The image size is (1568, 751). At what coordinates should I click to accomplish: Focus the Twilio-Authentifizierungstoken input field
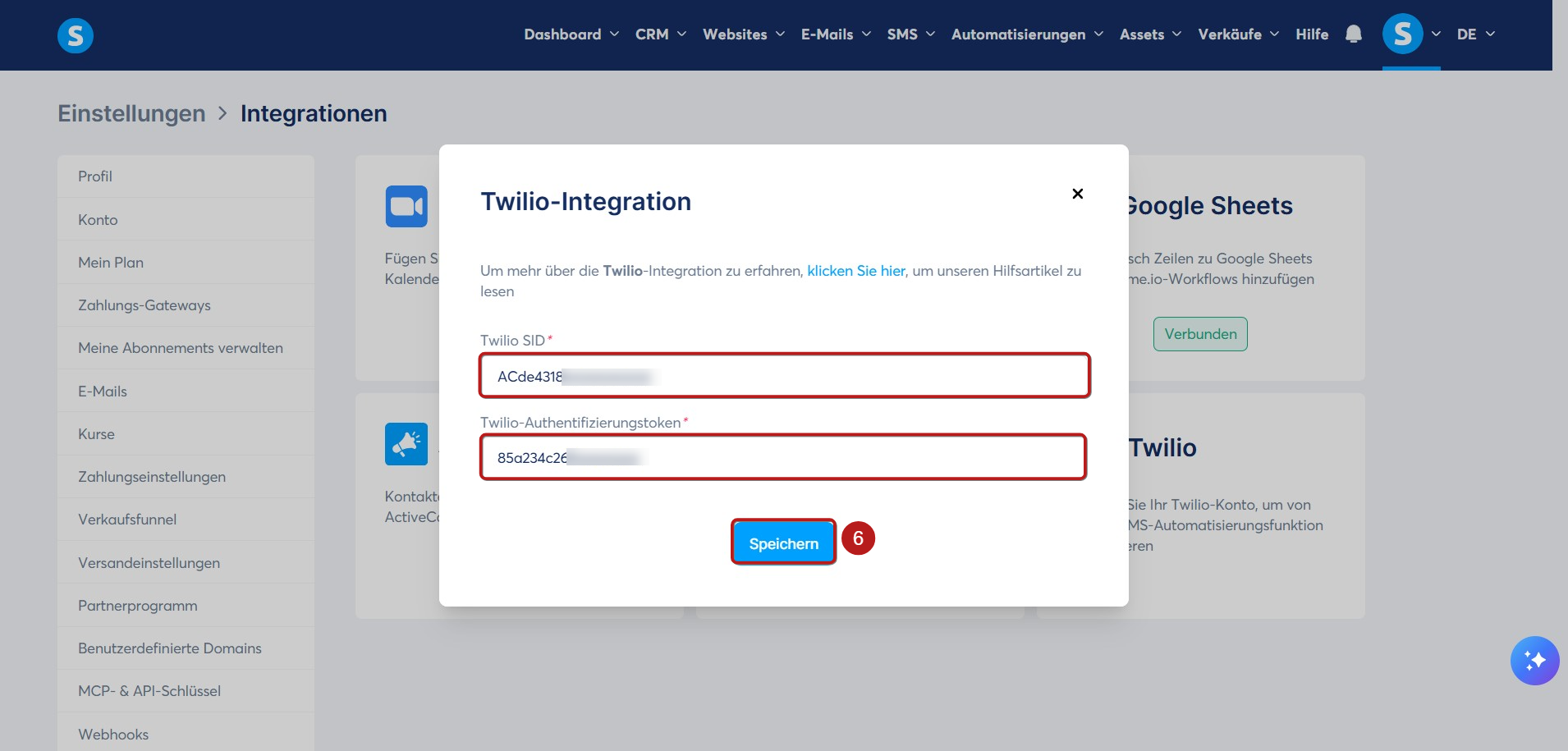click(x=783, y=457)
